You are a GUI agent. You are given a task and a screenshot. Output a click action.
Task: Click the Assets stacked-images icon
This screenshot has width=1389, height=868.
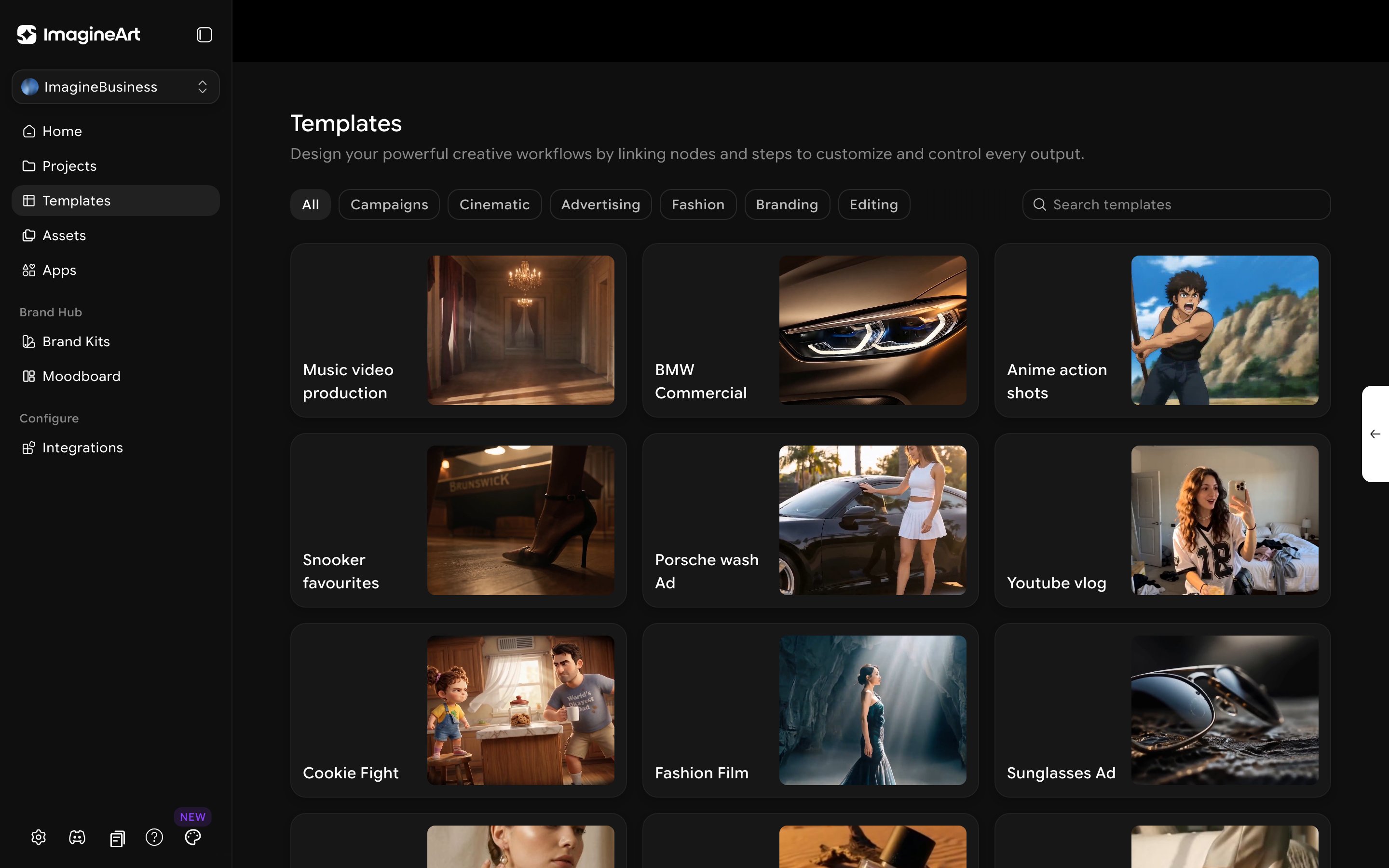[x=29, y=235]
